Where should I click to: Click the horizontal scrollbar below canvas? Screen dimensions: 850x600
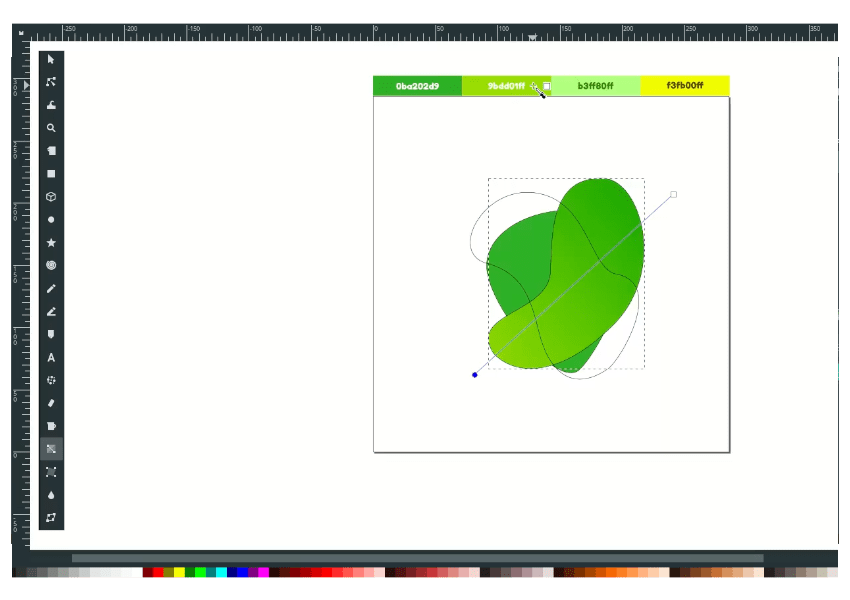click(417, 559)
